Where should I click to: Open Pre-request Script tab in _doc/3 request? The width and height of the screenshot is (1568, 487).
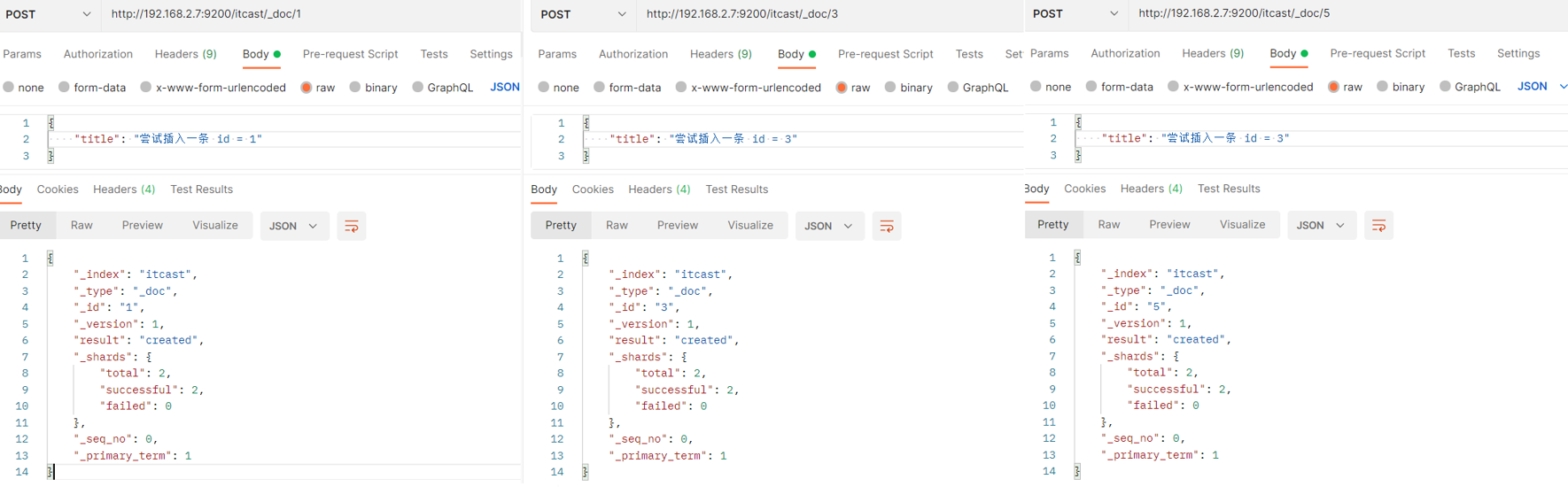coord(886,54)
